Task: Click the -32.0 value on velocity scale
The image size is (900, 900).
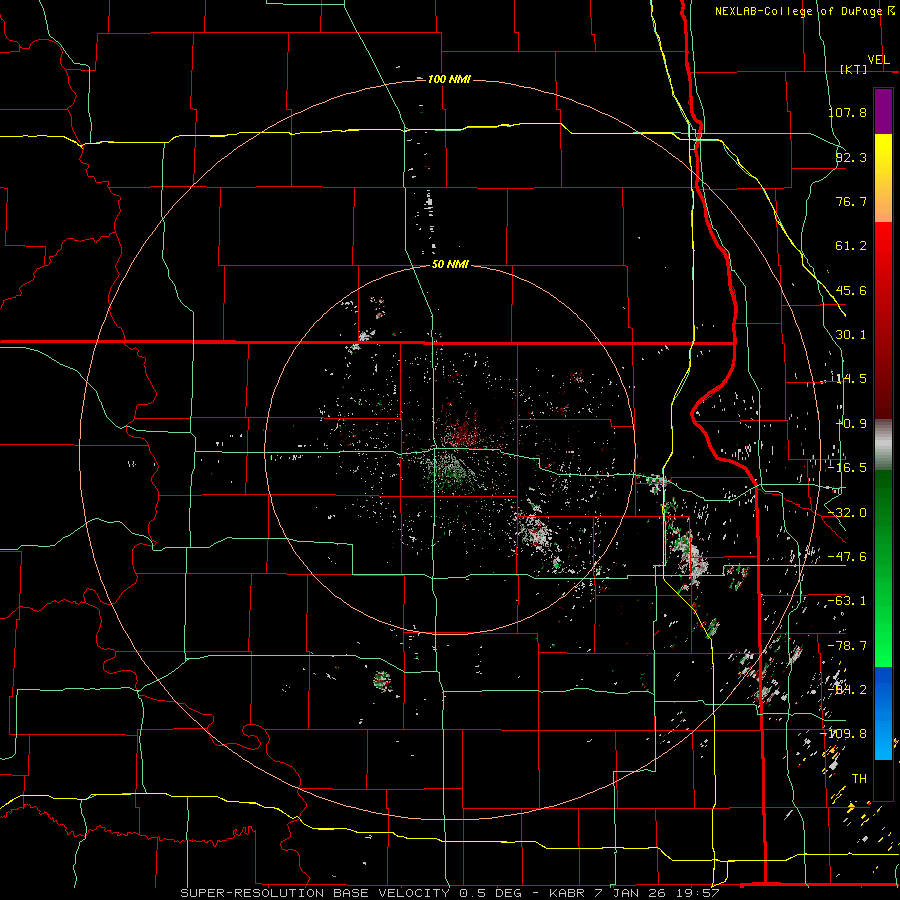Action: [847, 513]
